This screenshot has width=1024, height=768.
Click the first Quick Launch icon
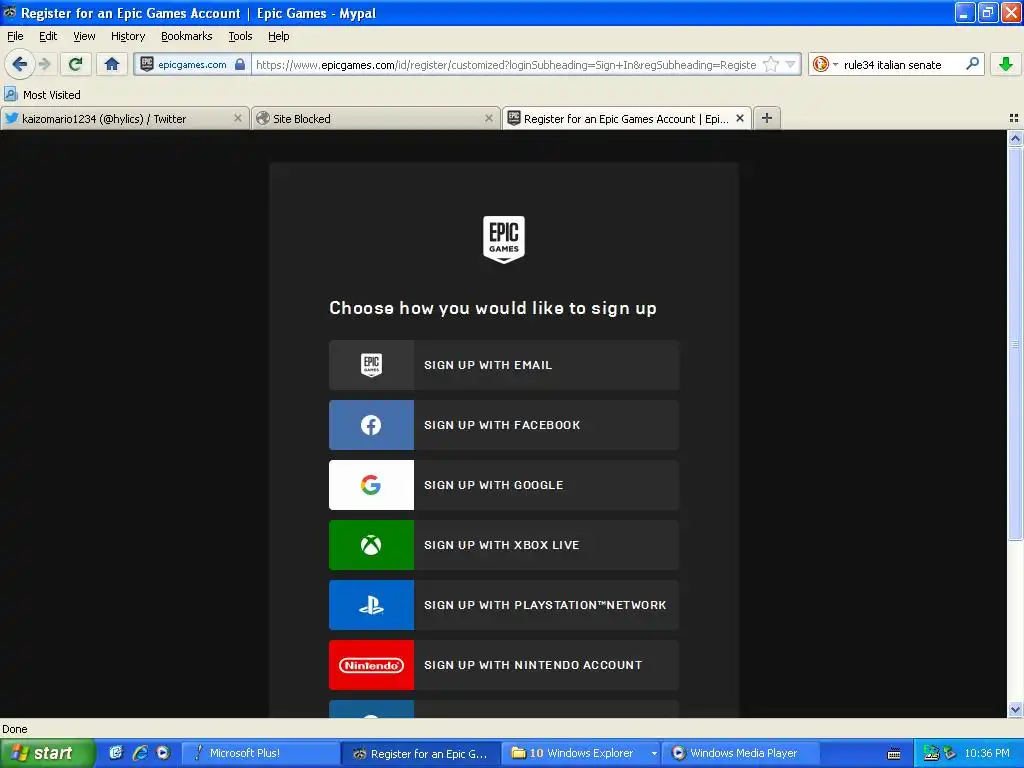pyautogui.click(x=116, y=753)
